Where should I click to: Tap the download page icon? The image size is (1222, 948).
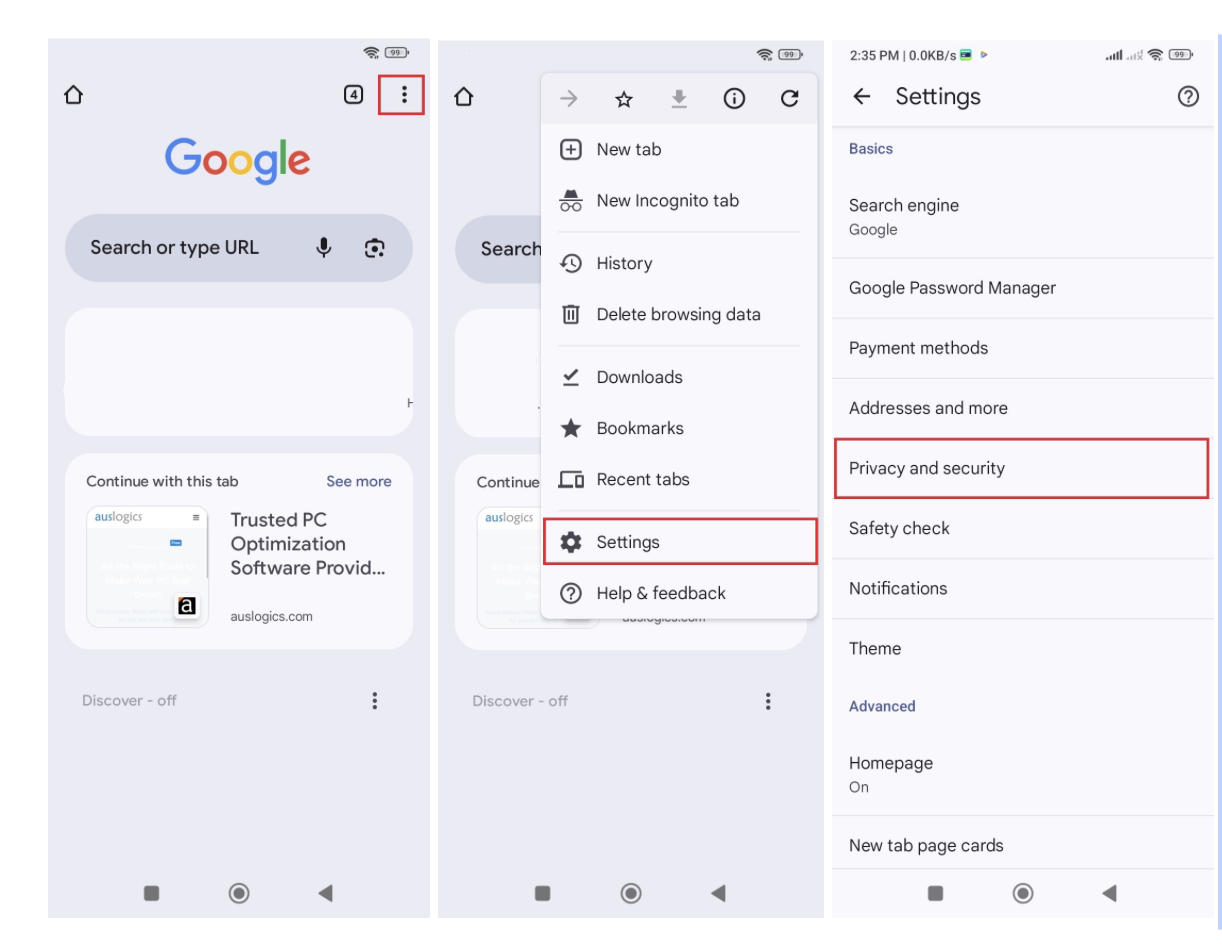[679, 99]
